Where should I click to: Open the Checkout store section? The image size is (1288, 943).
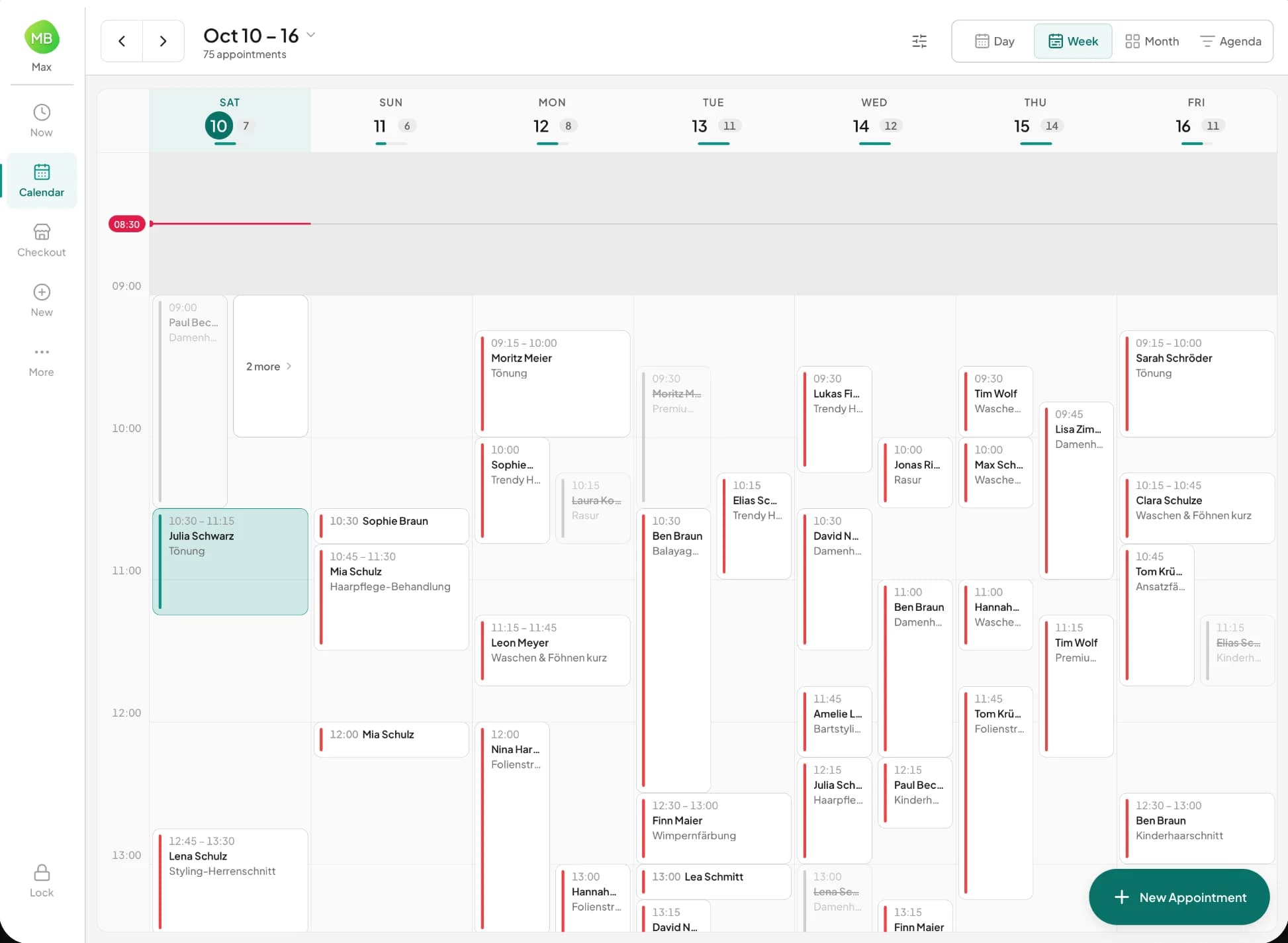[42, 241]
